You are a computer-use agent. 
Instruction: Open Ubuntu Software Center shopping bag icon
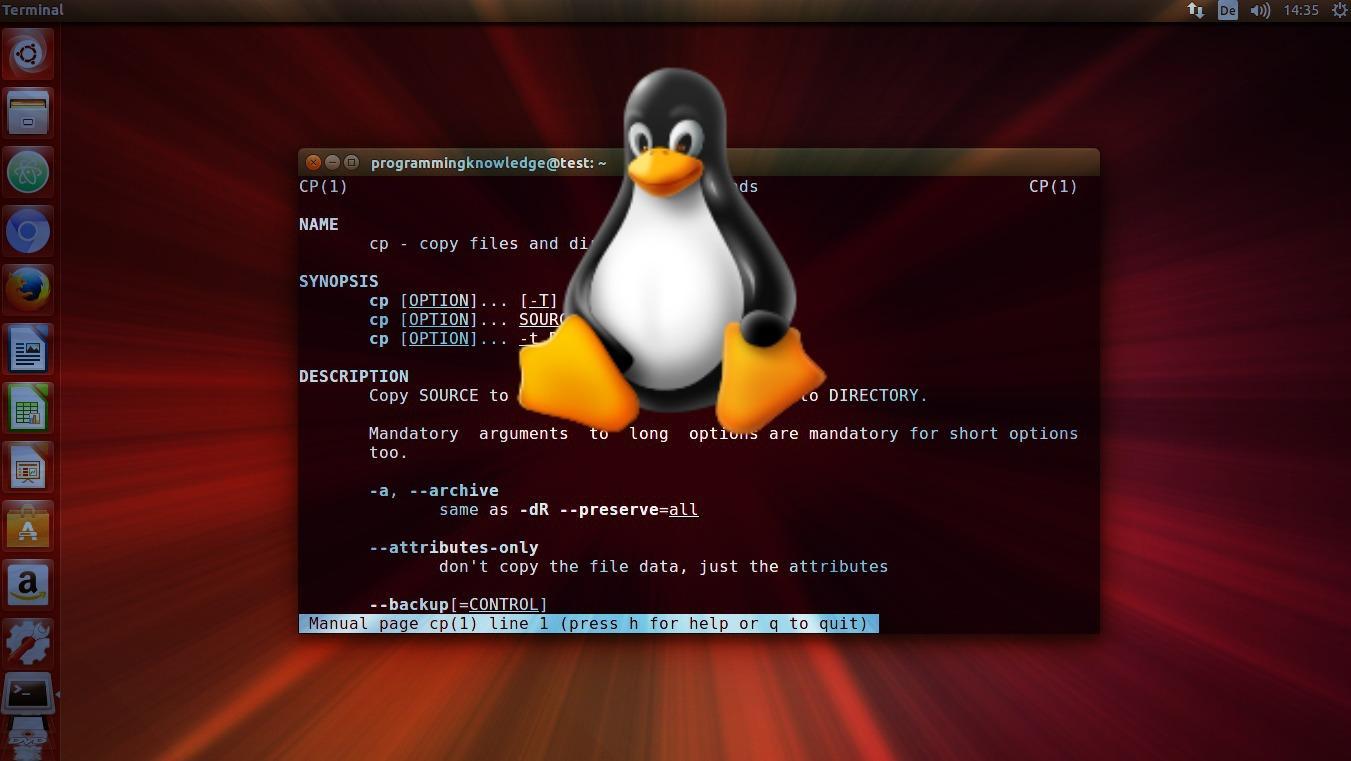(28, 525)
